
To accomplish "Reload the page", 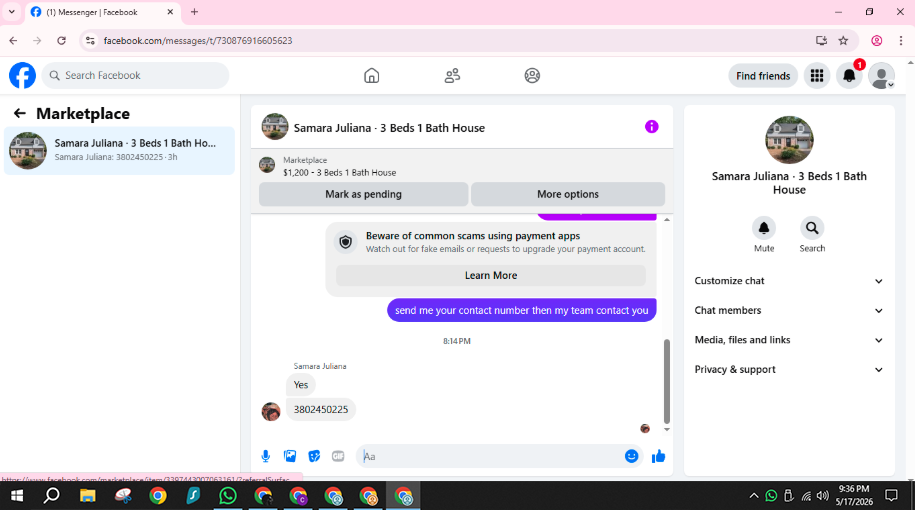I will tap(61, 40).
